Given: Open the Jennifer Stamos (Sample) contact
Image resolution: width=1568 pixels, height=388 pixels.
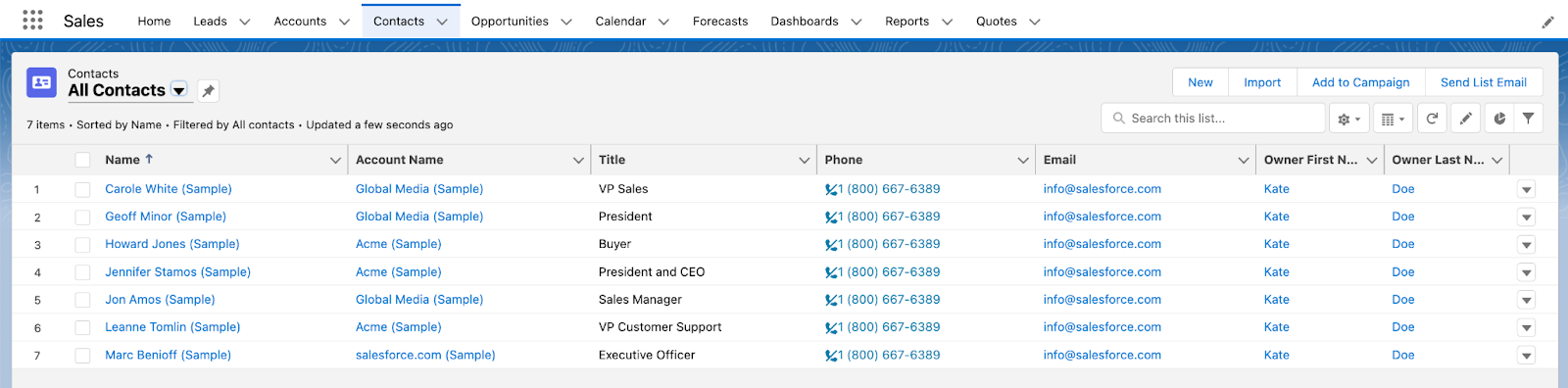Looking at the screenshot, I should [177, 272].
